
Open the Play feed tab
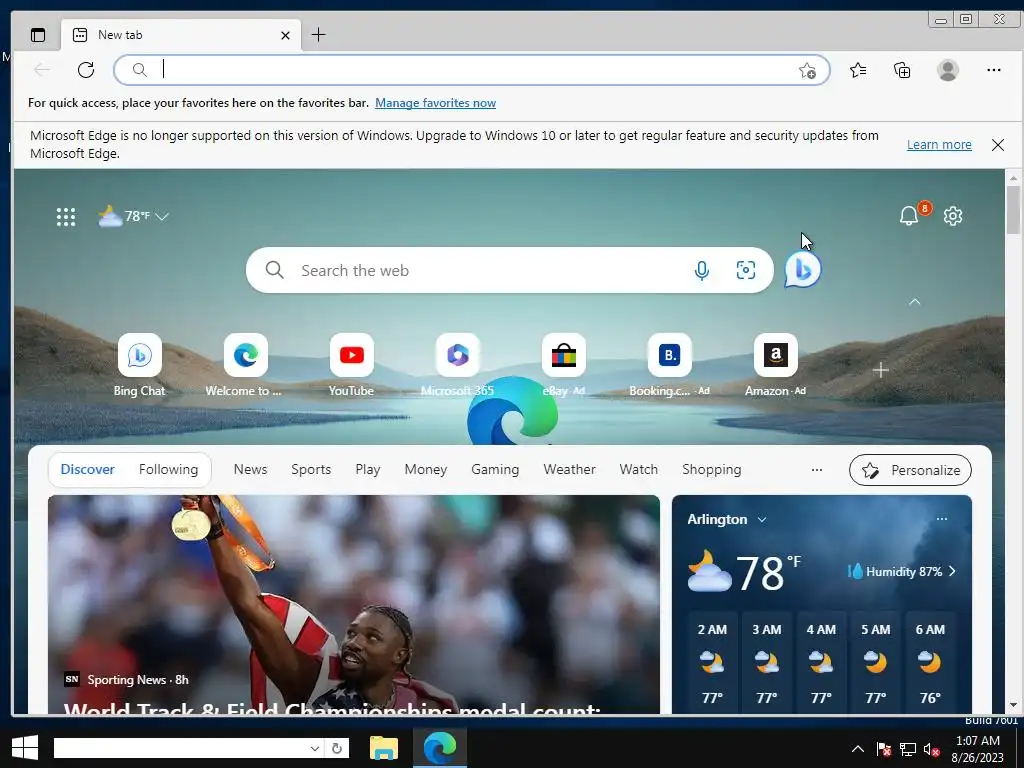(x=368, y=470)
